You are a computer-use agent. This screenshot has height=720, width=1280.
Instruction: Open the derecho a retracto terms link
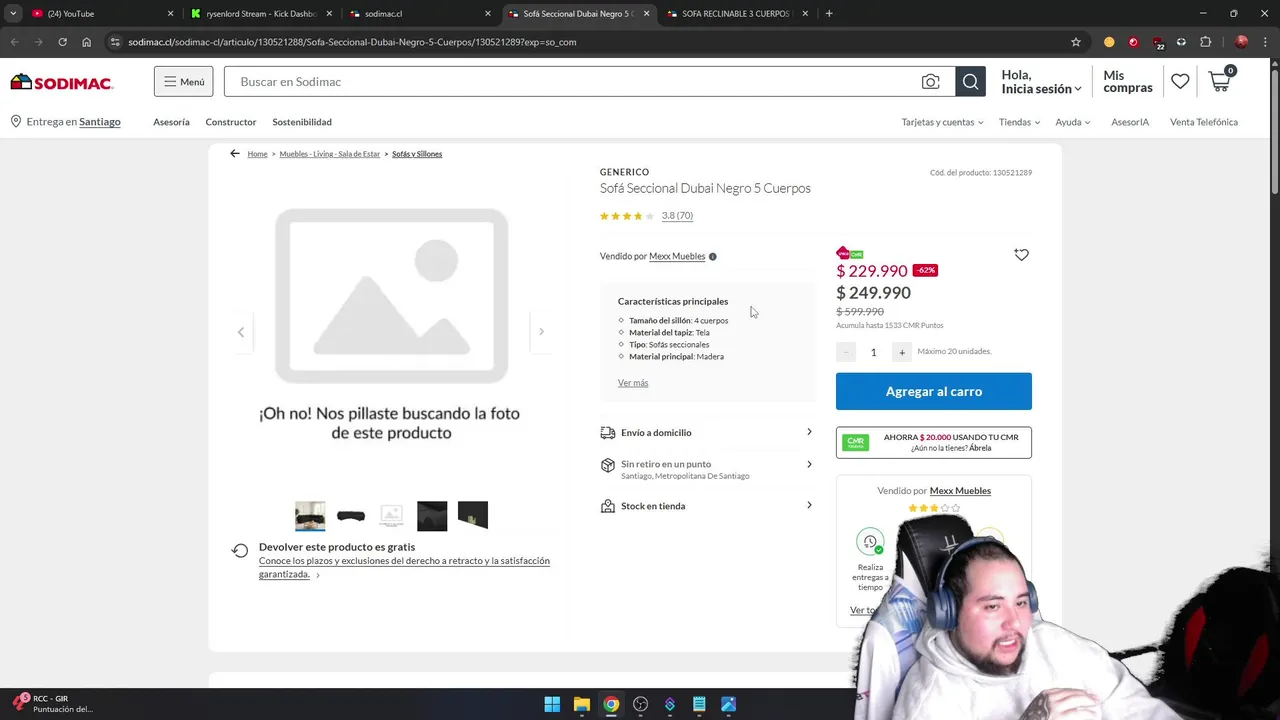(x=404, y=567)
